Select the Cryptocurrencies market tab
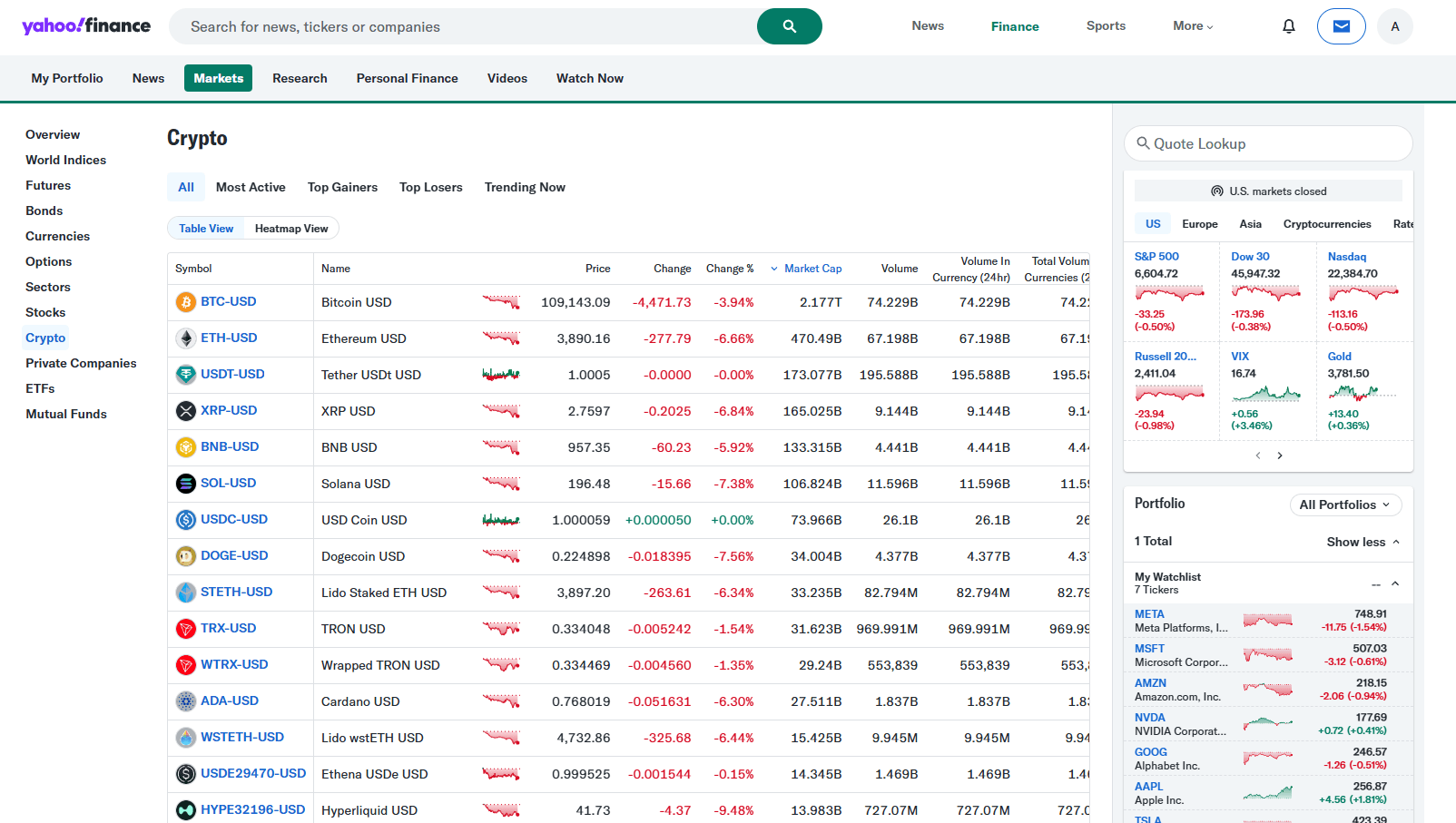Screen dimensions: 1456x823 tap(1326, 224)
